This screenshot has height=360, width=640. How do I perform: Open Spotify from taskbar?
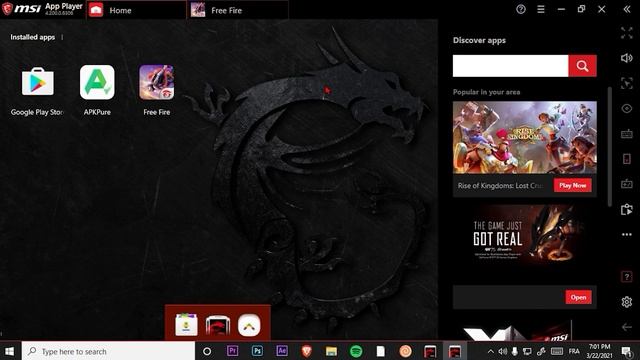356,351
